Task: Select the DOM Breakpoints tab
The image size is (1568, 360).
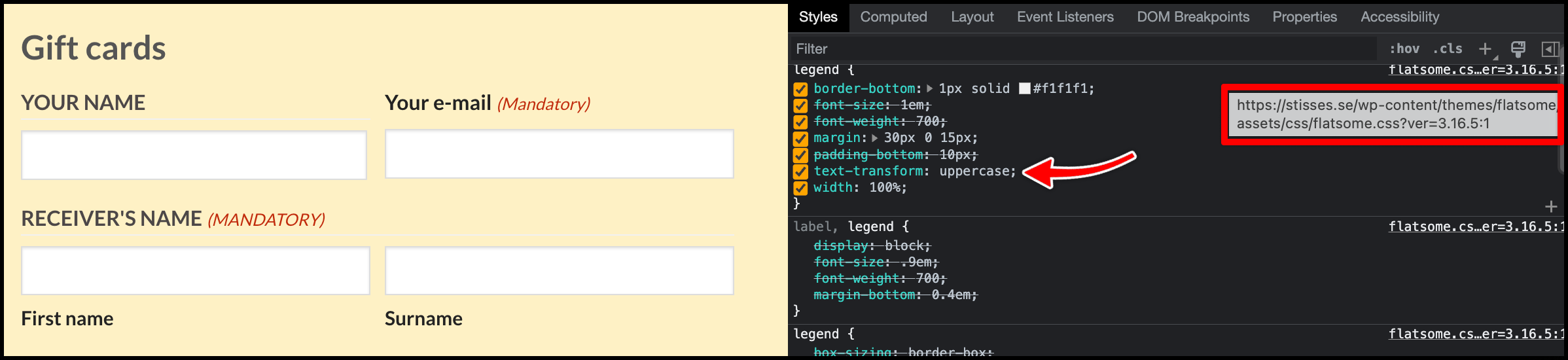Action: pyautogui.click(x=1192, y=17)
